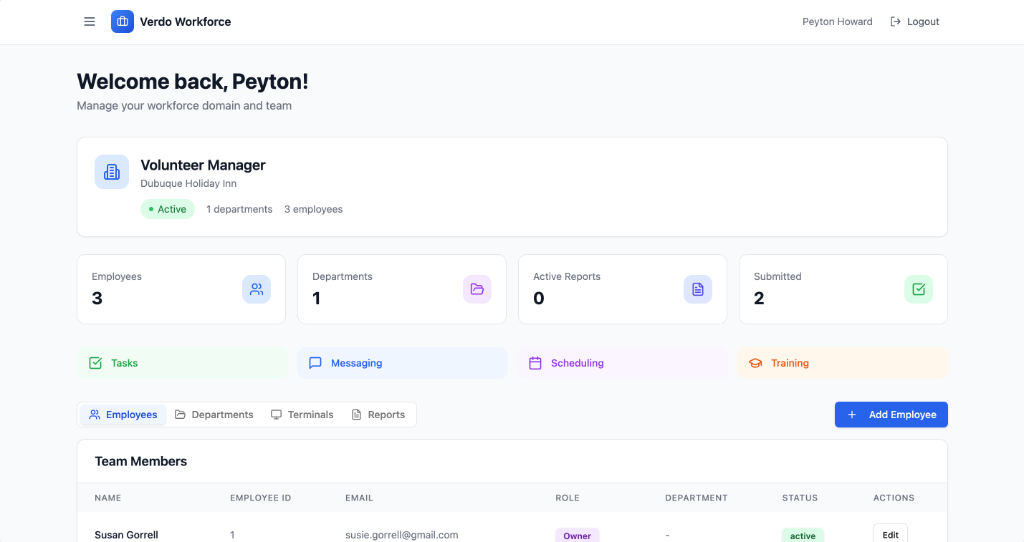Image resolution: width=1024 pixels, height=542 pixels.
Task: Open the Submitted stat card
Action: point(844,289)
